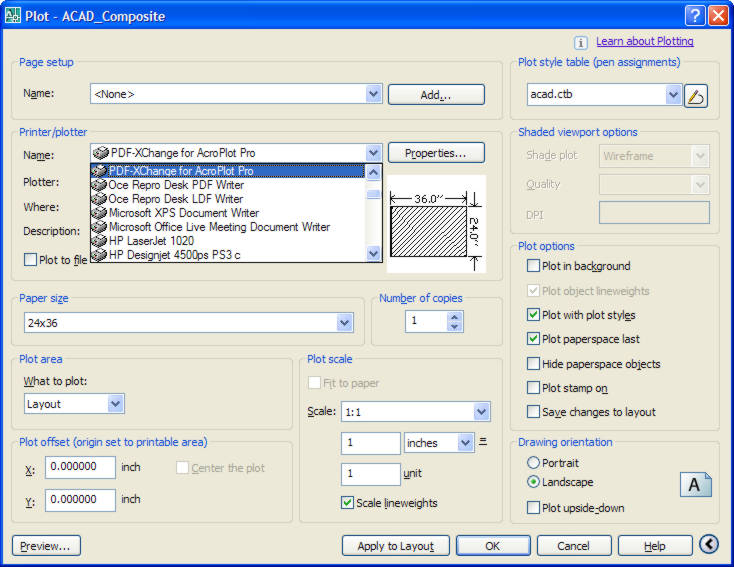Open the Scale 1:1 dropdown
Image resolution: width=734 pixels, height=567 pixels.
point(482,412)
